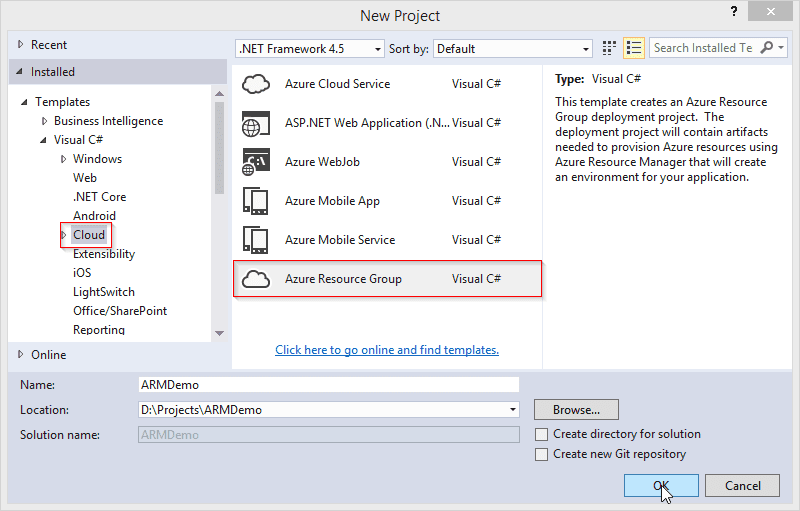Expand the Online section
Viewport: 800px width, 511px height.
pyautogui.click(x=20, y=354)
